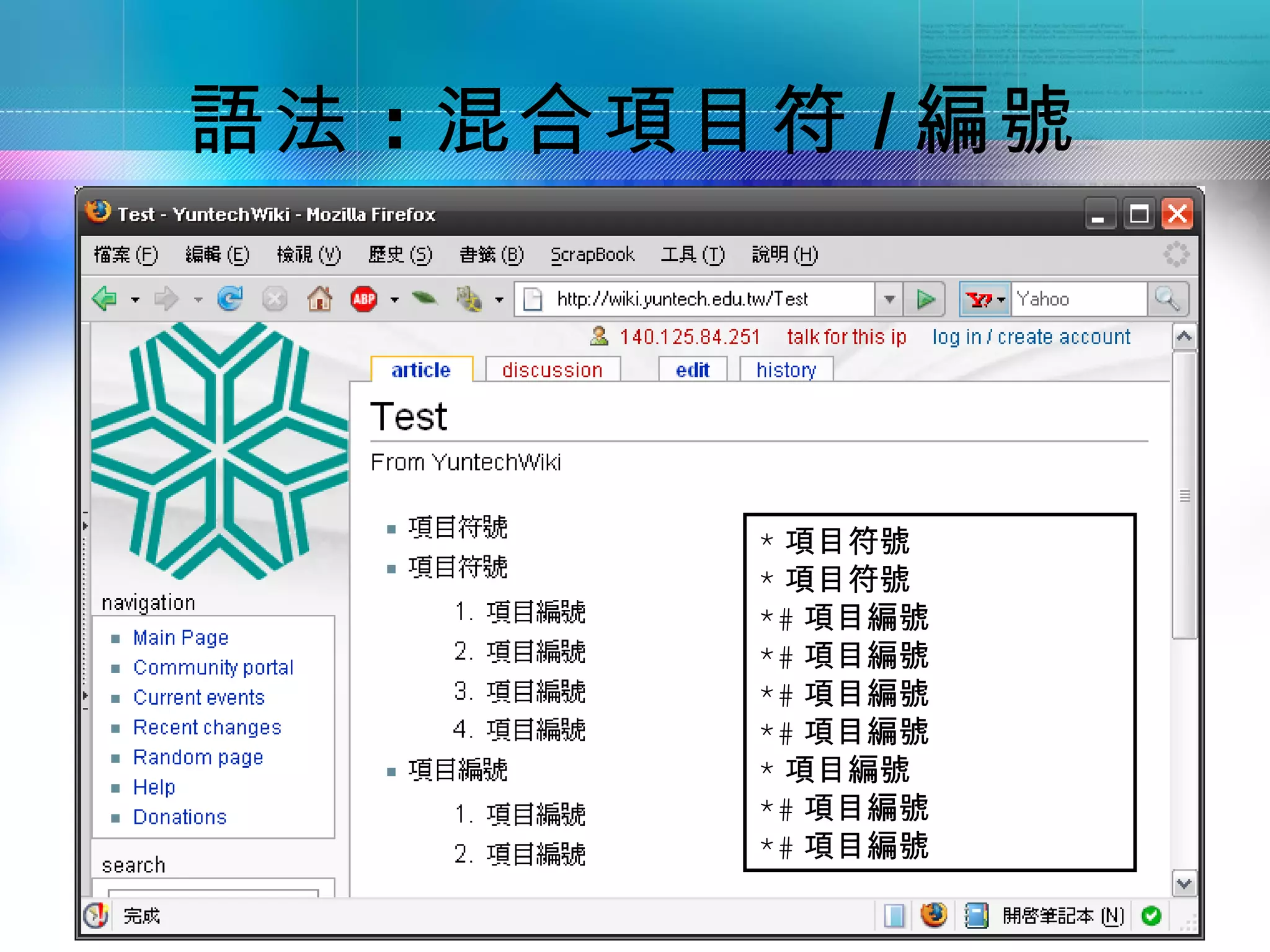Open the Donations link
The width and height of the screenshot is (1270, 952).
click(180, 817)
